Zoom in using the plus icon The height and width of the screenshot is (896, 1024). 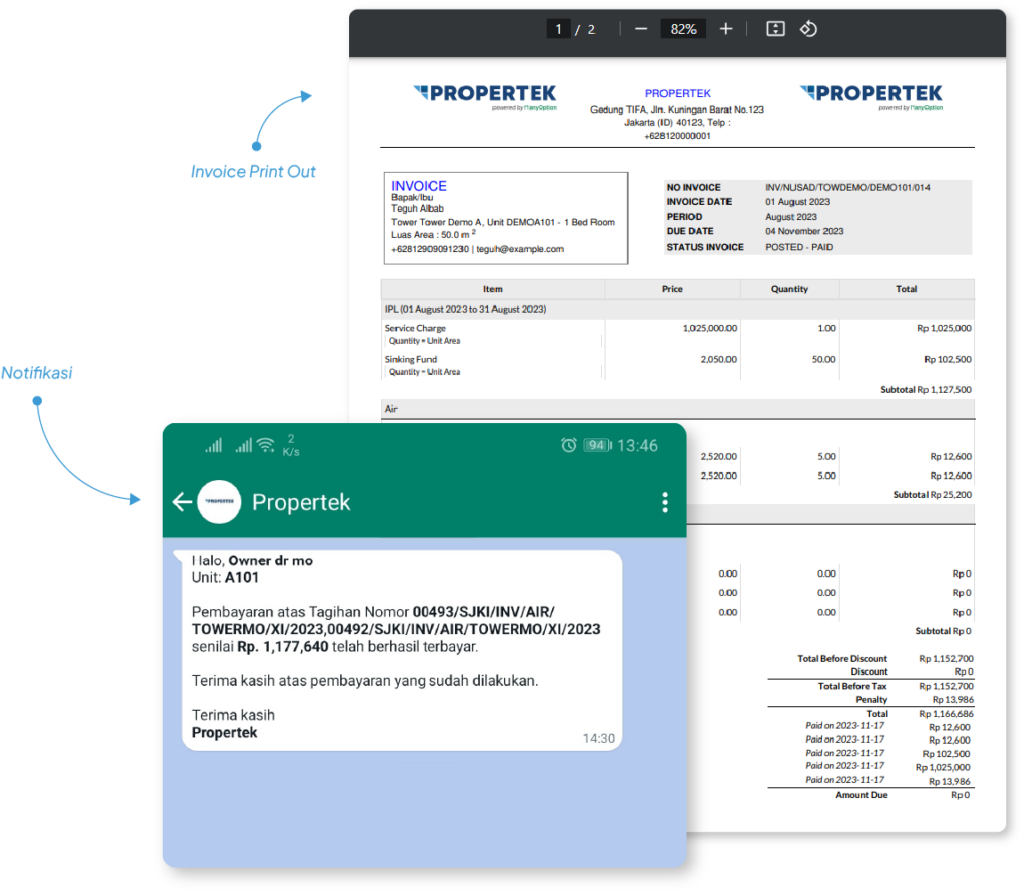coord(726,29)
